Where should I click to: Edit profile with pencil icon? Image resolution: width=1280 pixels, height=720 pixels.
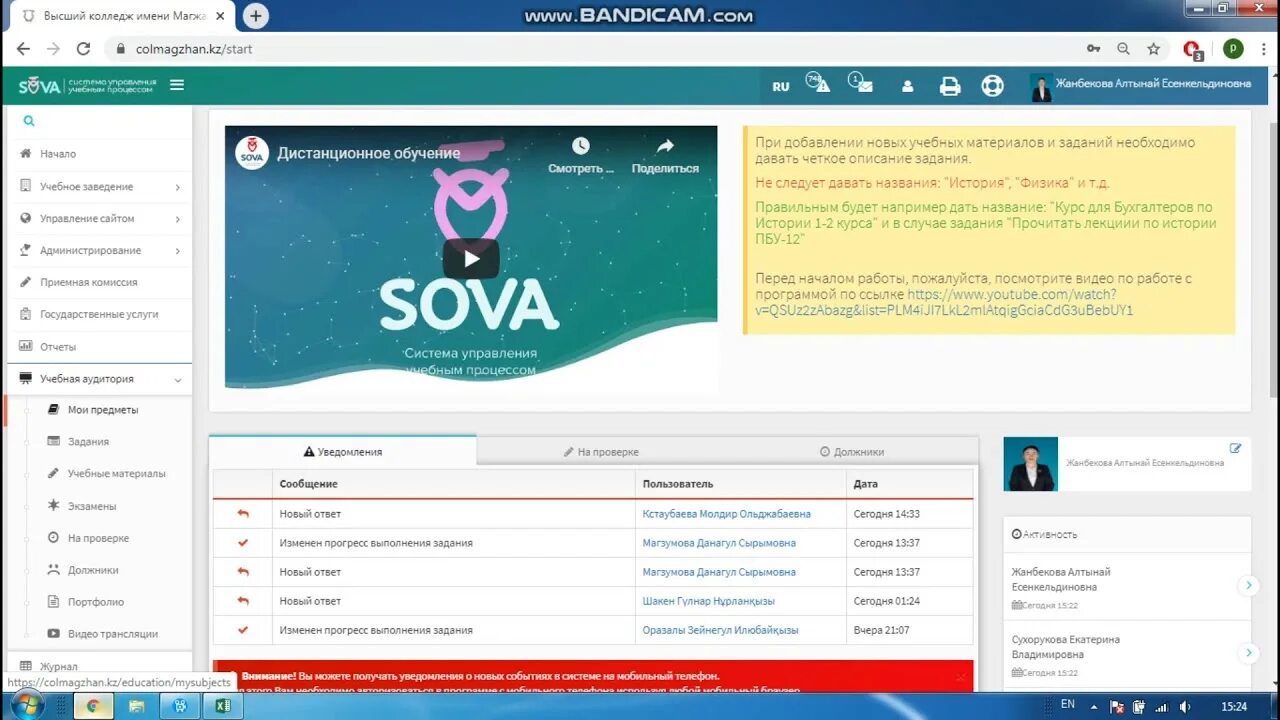click(1236, 449)
